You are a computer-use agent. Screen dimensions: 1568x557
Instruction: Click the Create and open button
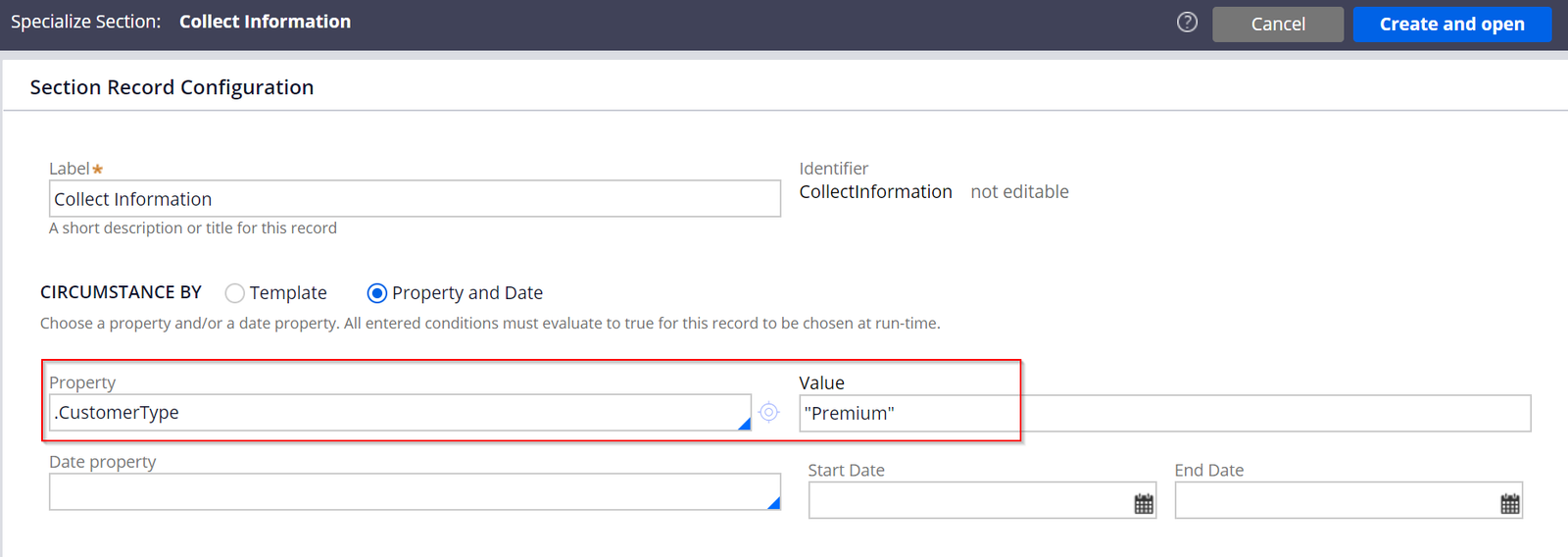(x=1452, y=25)
